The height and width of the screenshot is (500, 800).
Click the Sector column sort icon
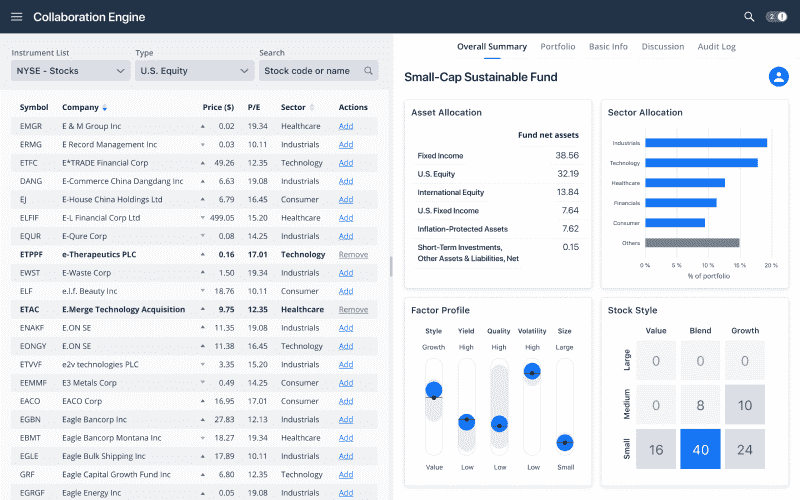(x=312, y=108)
